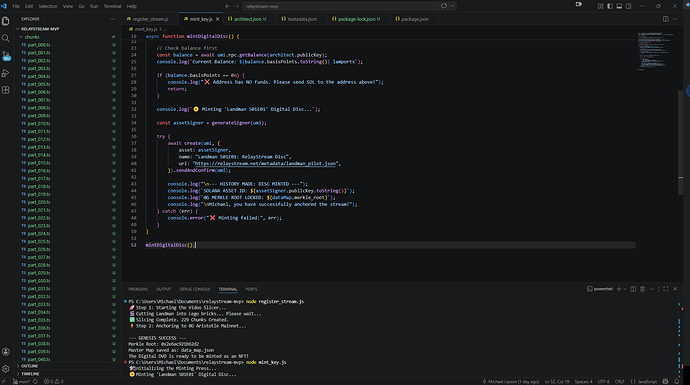Open the Manage gear icon
The height and width of the screenshot is (385, 690).
click(x=6, y=369)
